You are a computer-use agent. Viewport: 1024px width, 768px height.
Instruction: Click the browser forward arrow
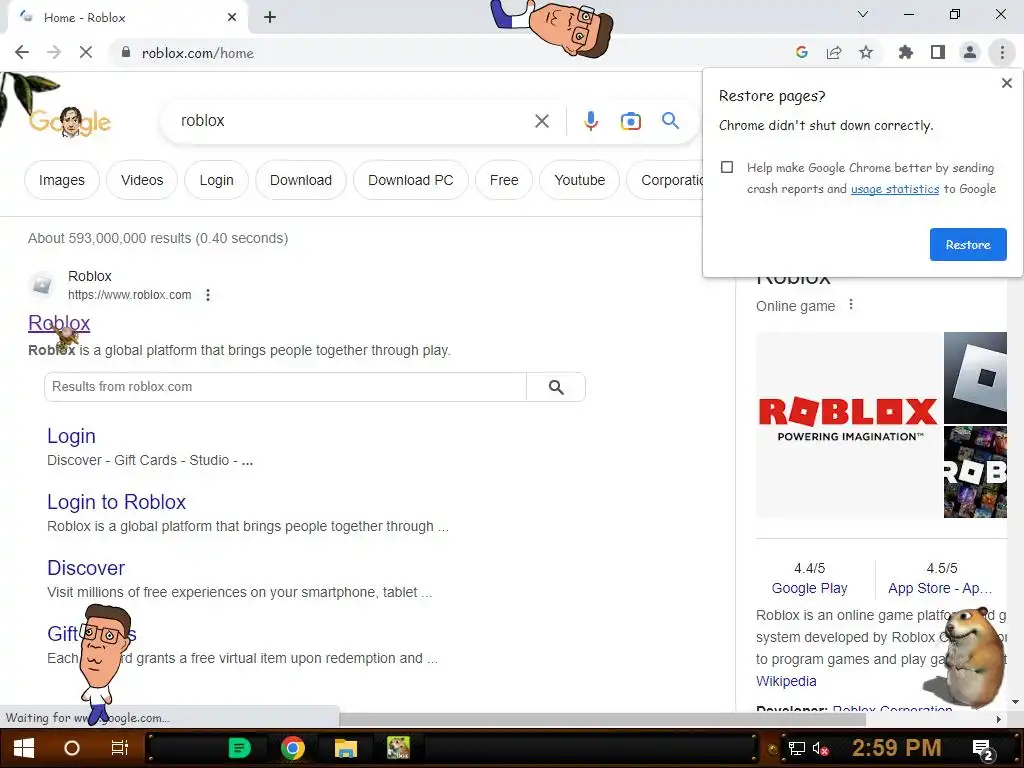(54, 52)
